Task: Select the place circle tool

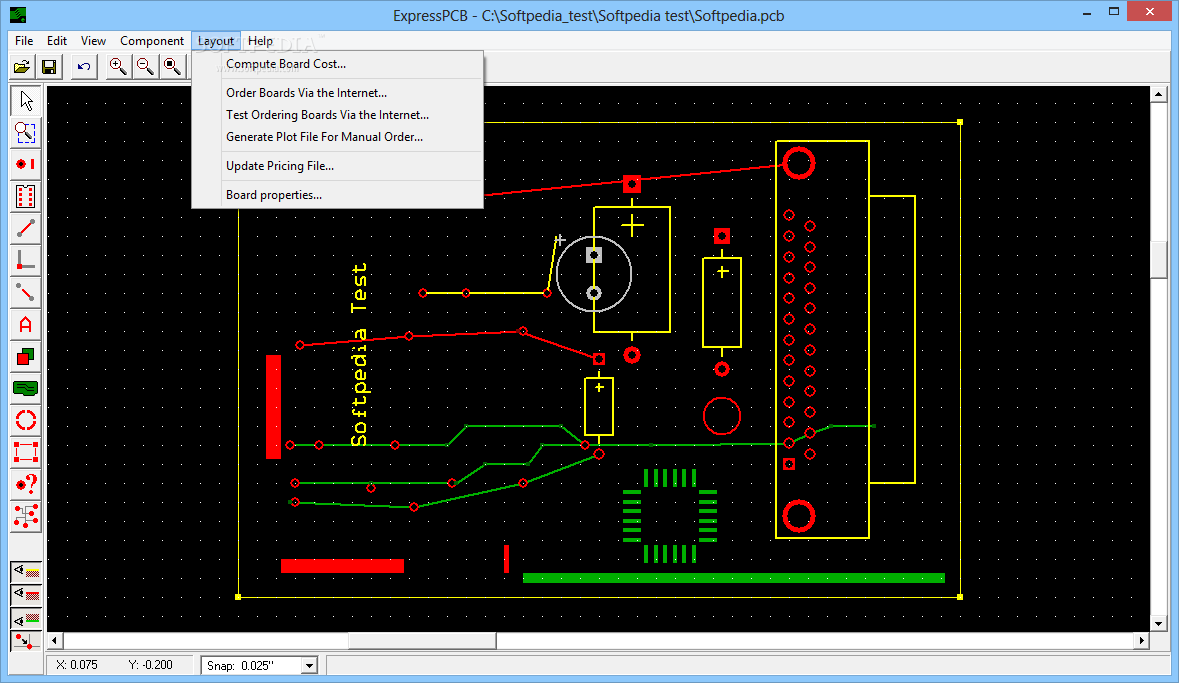Action: click(26, 420)
